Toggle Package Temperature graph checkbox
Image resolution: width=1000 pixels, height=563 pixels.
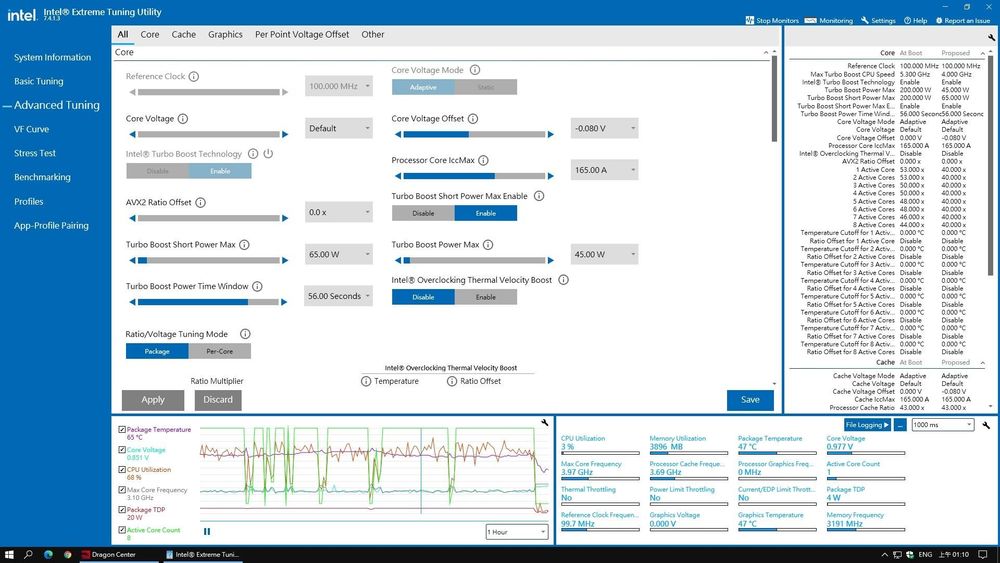(122, 430)
